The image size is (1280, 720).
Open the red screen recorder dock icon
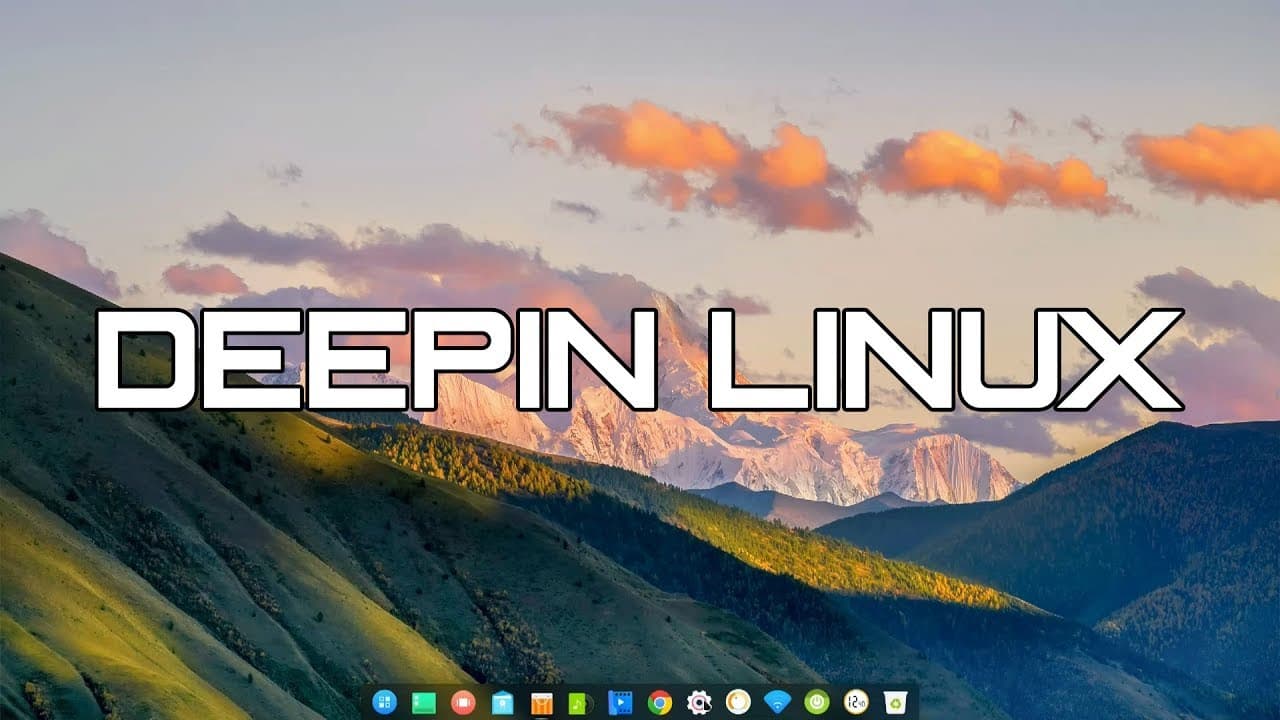coord(462,702)
